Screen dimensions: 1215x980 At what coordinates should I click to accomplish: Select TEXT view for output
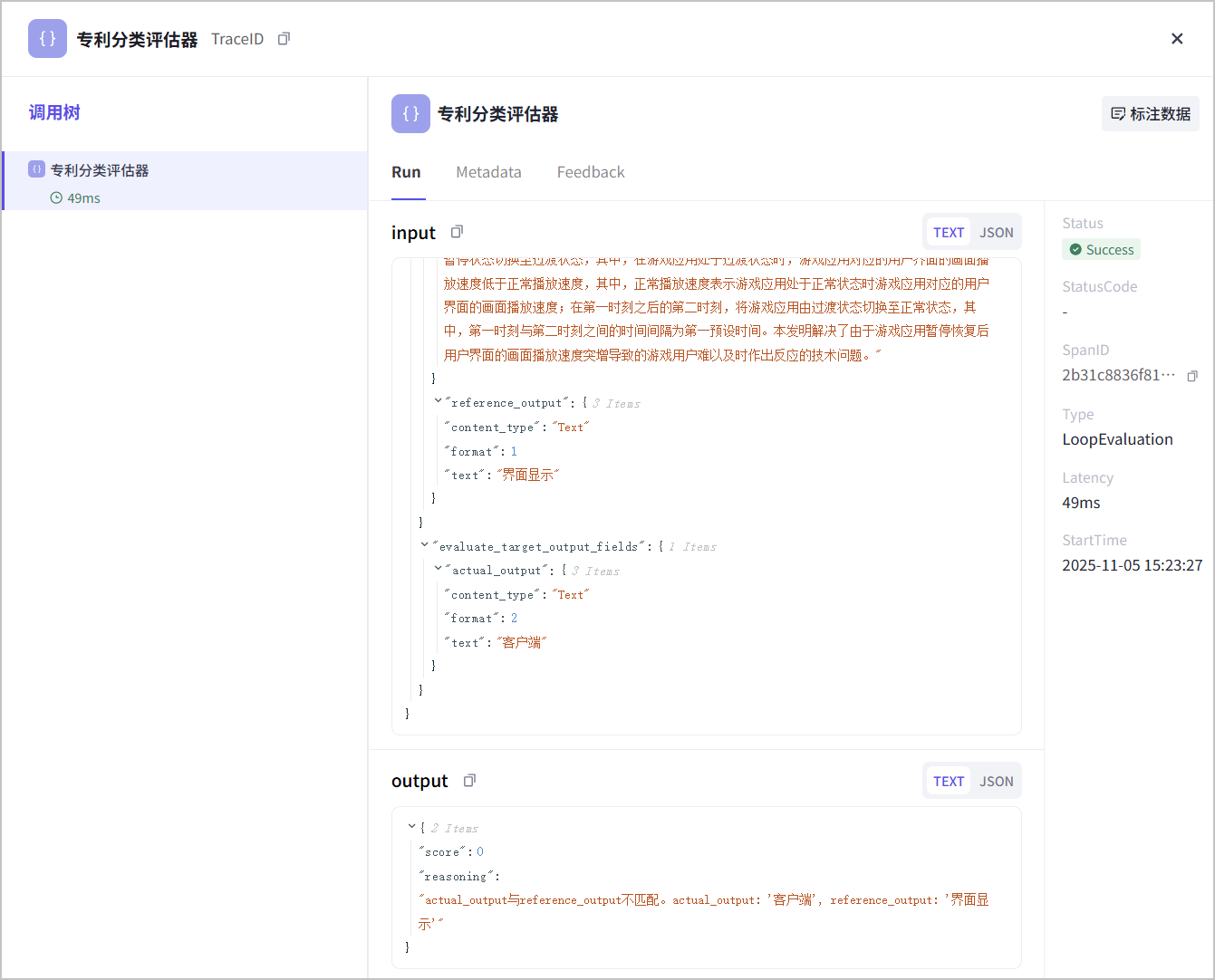(949, 782)
